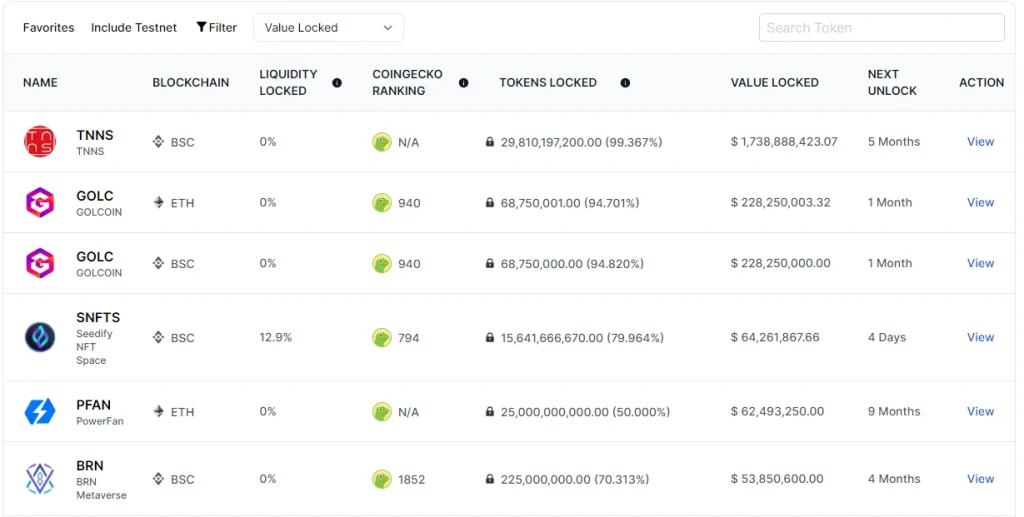The height and width of the screenshot is (517, 1024).
Task: Click the Liquidity Locked info icon
Action: point(337,83)
